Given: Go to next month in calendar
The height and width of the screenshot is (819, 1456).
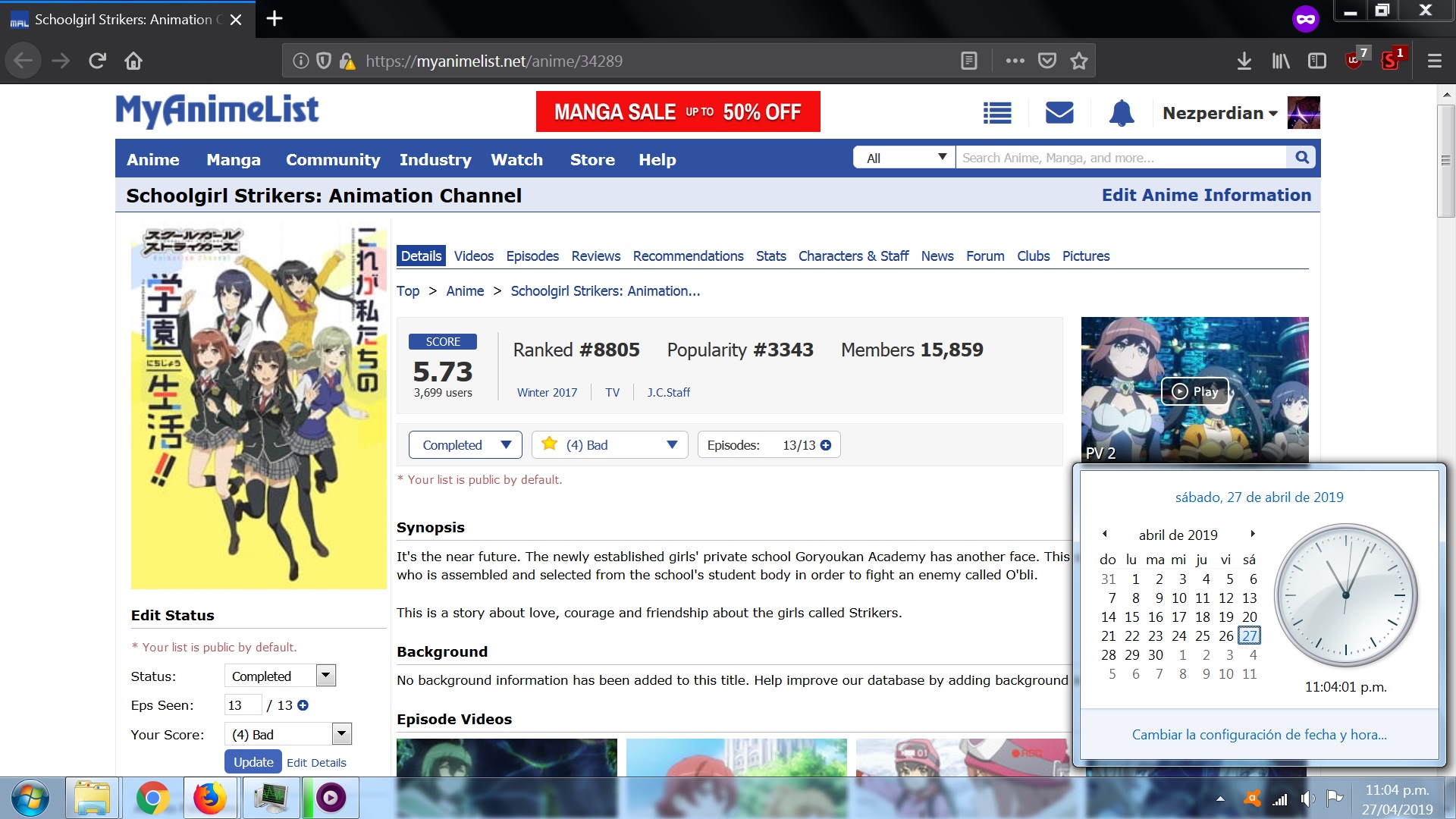Looking at the screenshot, I should click(x=1253, y=534).
